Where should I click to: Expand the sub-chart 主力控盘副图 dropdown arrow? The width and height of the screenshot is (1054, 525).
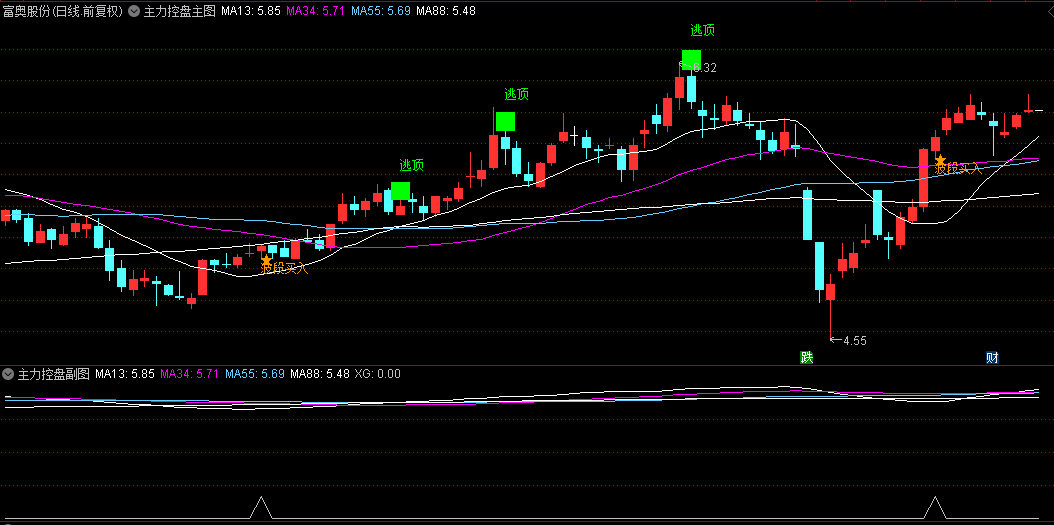[x=8, y=374]
